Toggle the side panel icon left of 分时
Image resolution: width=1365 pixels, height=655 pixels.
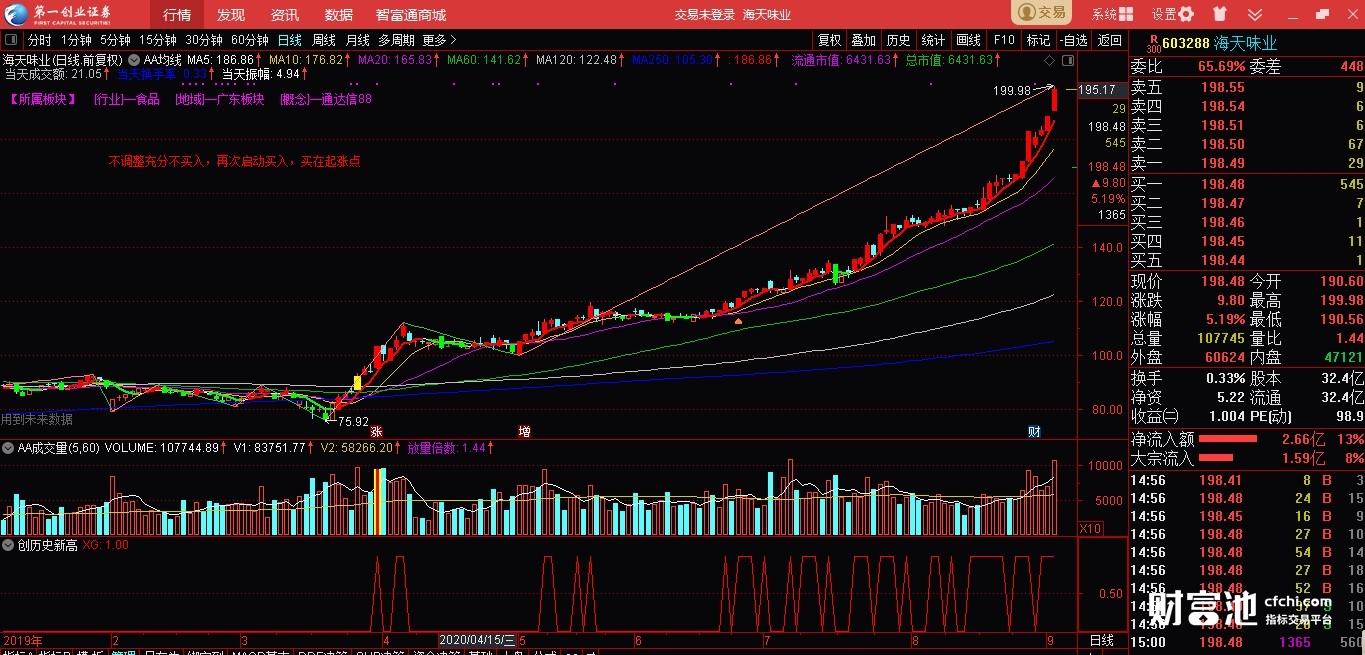(12, 40)
